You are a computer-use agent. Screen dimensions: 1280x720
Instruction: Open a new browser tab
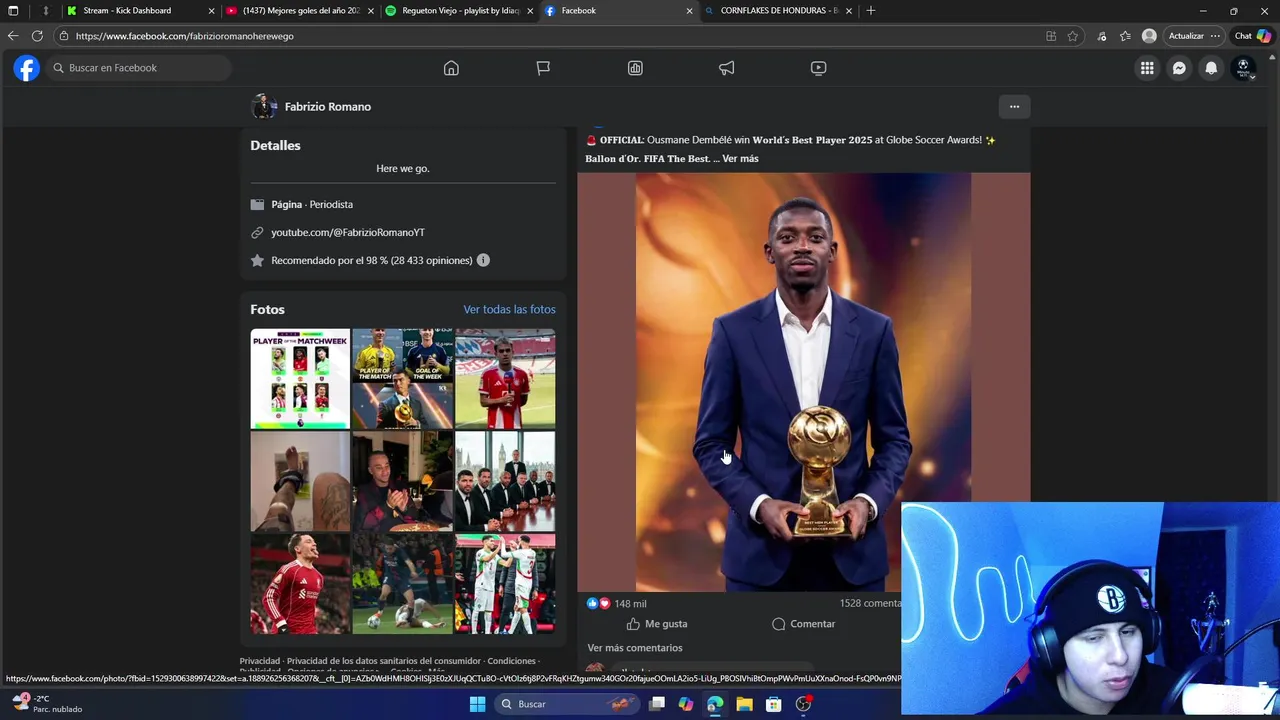click(x=871, y=11)
